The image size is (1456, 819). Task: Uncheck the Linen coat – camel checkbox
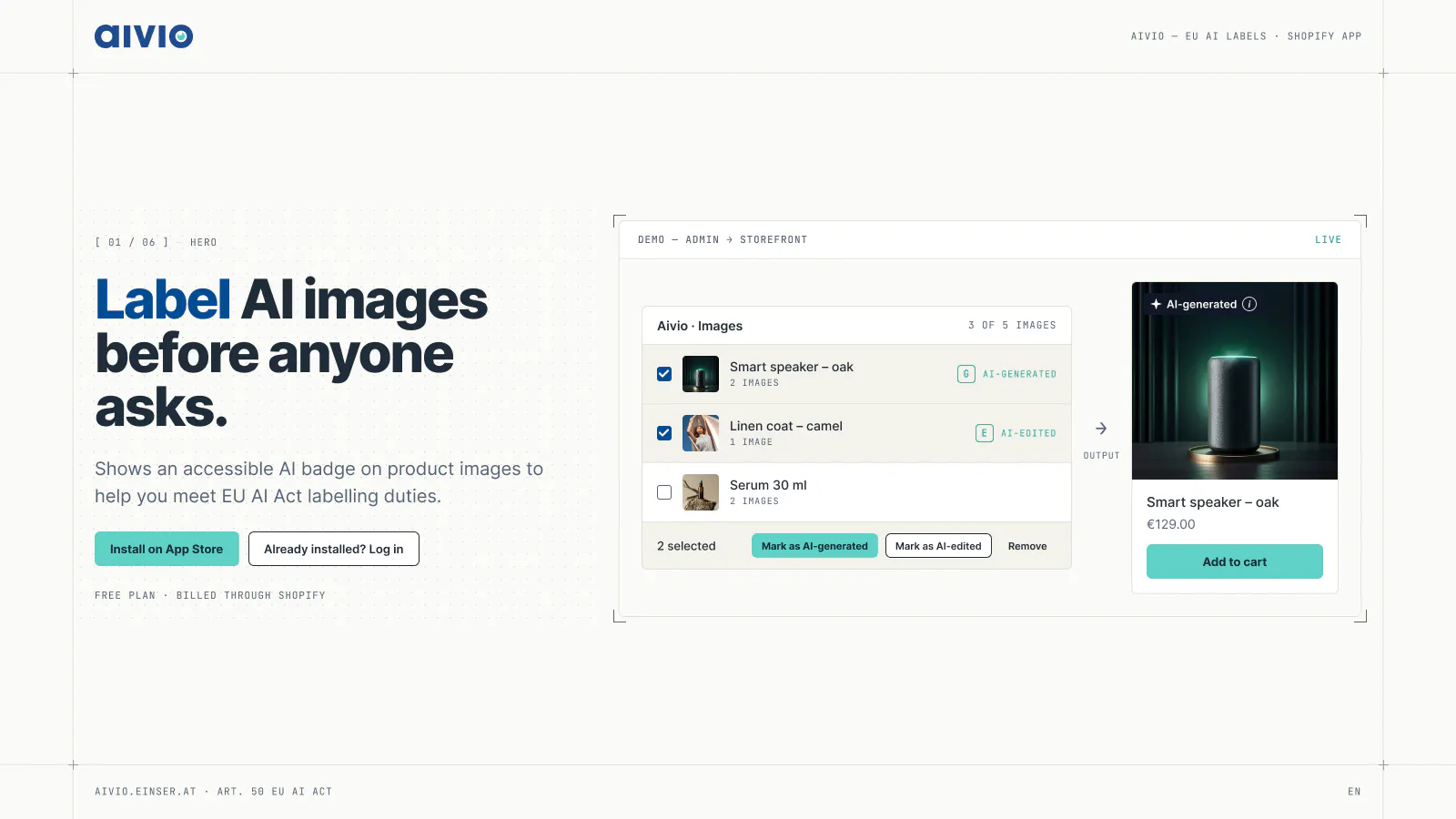click(x=664, y=433)
